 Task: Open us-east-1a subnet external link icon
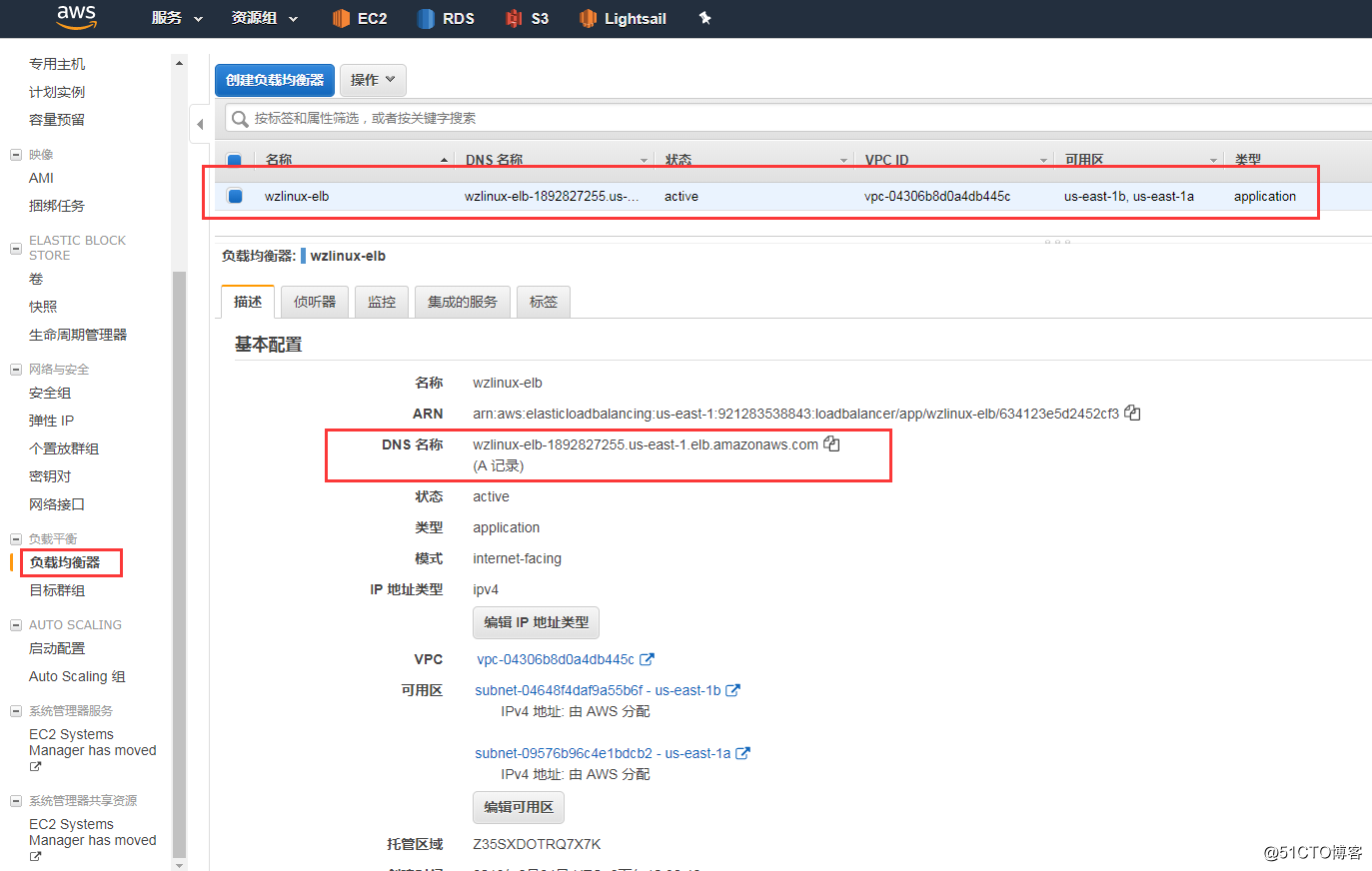(x=742, y=753)
